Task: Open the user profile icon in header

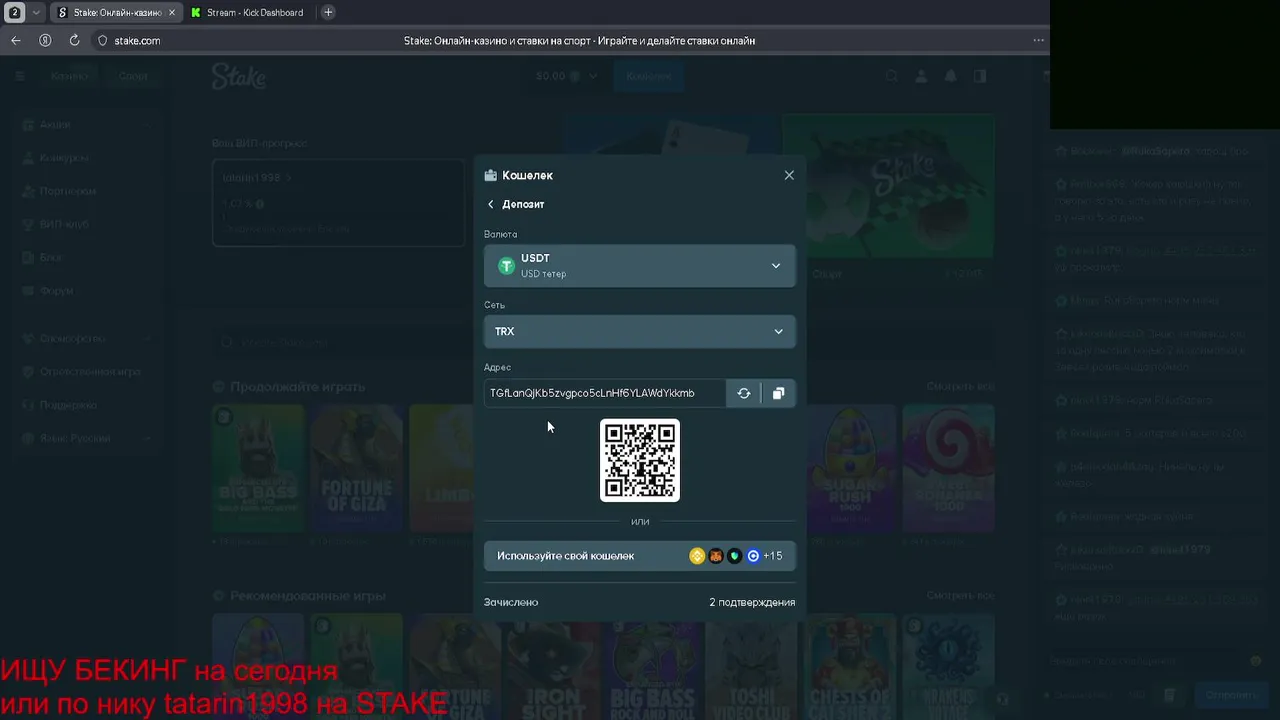Action: pos(921,76)
